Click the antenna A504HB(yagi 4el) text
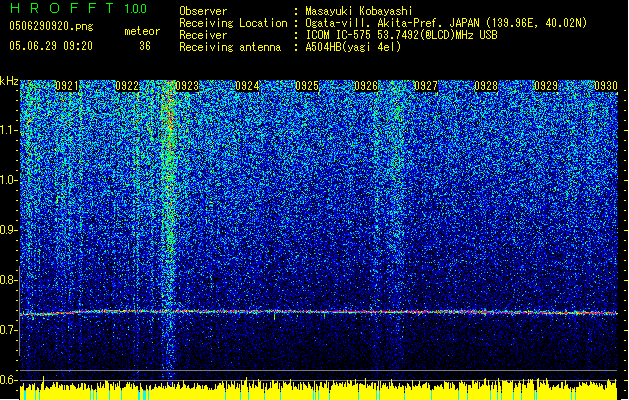629x400 pixels. click(x=353, y=47)
